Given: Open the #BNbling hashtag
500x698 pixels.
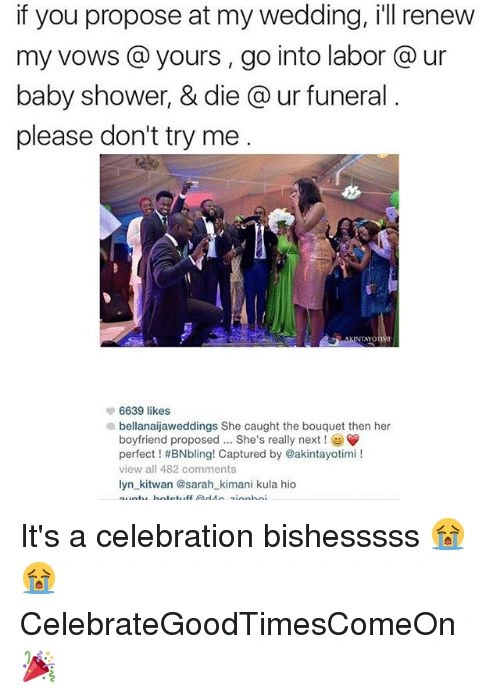Looking at the screenshot, I should [189, 455].
